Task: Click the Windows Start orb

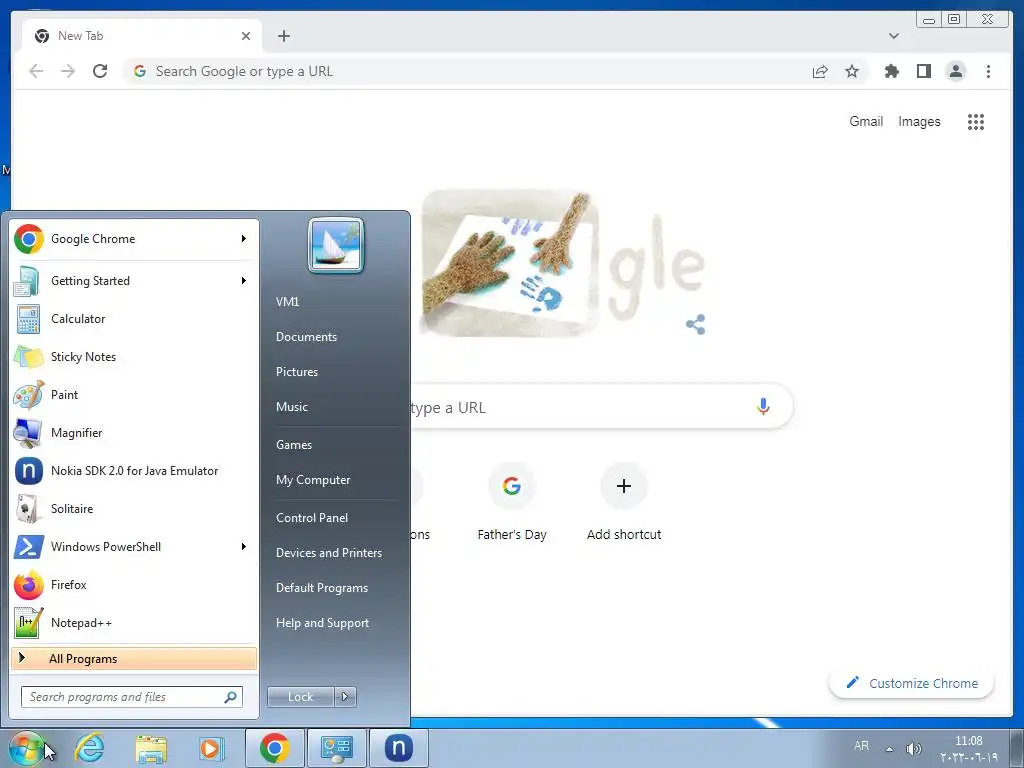Action: pos(27,748)
